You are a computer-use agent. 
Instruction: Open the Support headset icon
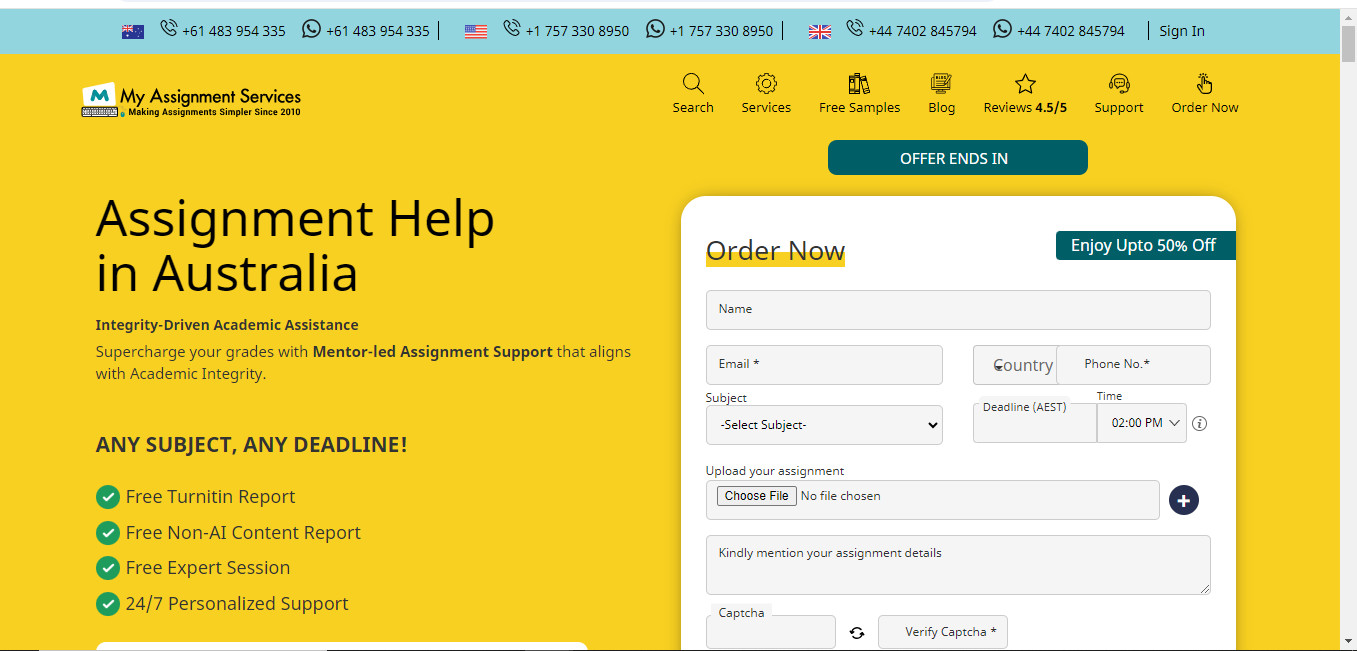pos(1118,84)
